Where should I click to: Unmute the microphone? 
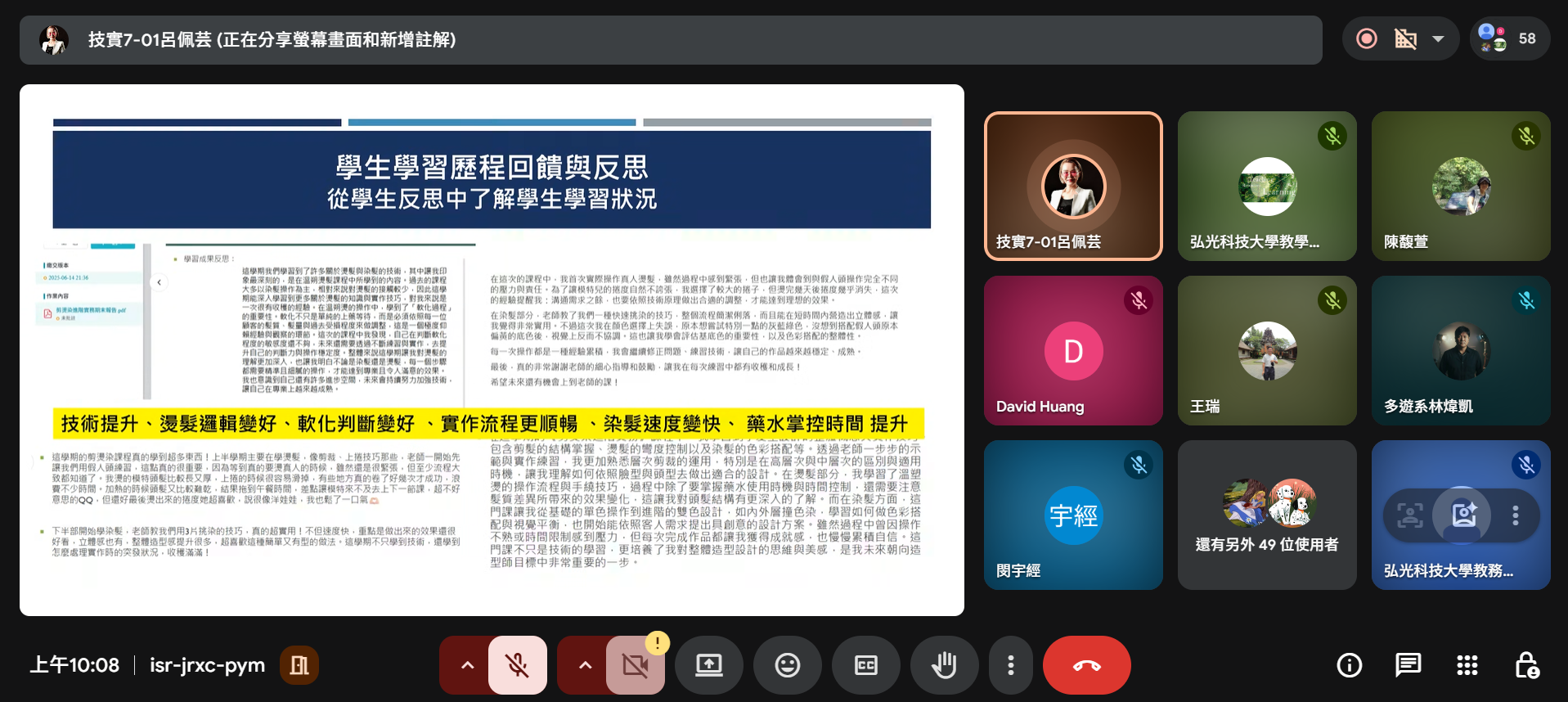coord(517,665)
